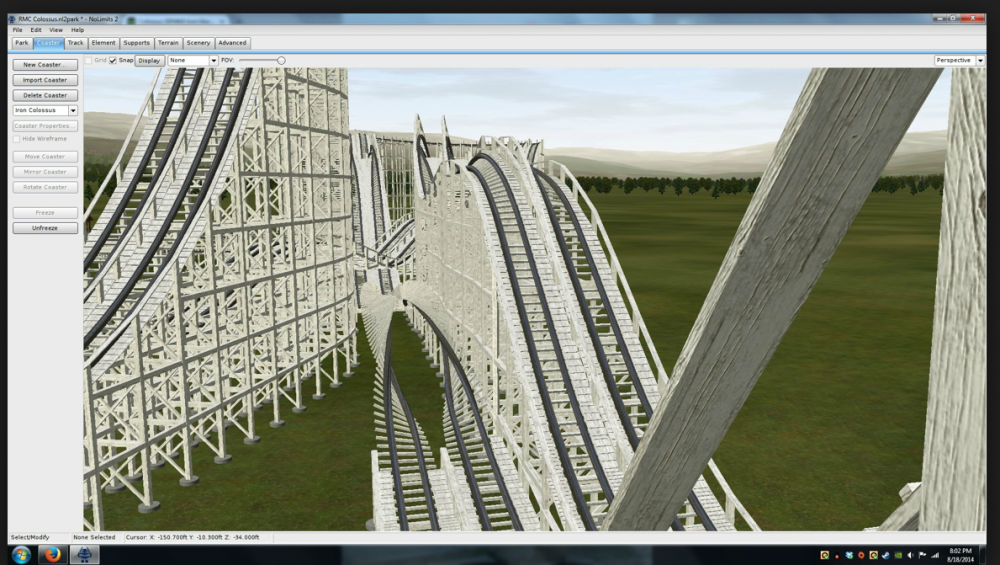The image size is (1000, 565).
Task: Open the File menu
Action: 17,30
